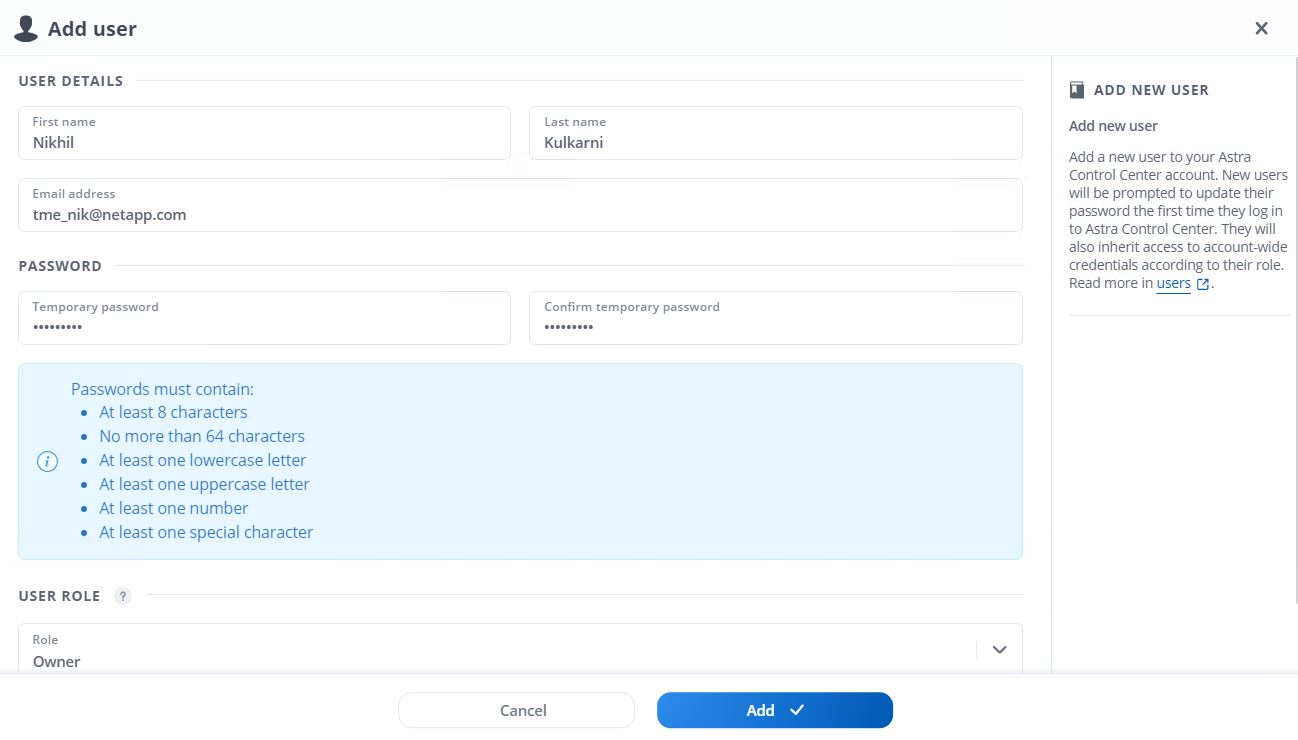Viewport: 1298px width, 740px height.
Task: Click the USER ROLE section heading
Action: 60,596
